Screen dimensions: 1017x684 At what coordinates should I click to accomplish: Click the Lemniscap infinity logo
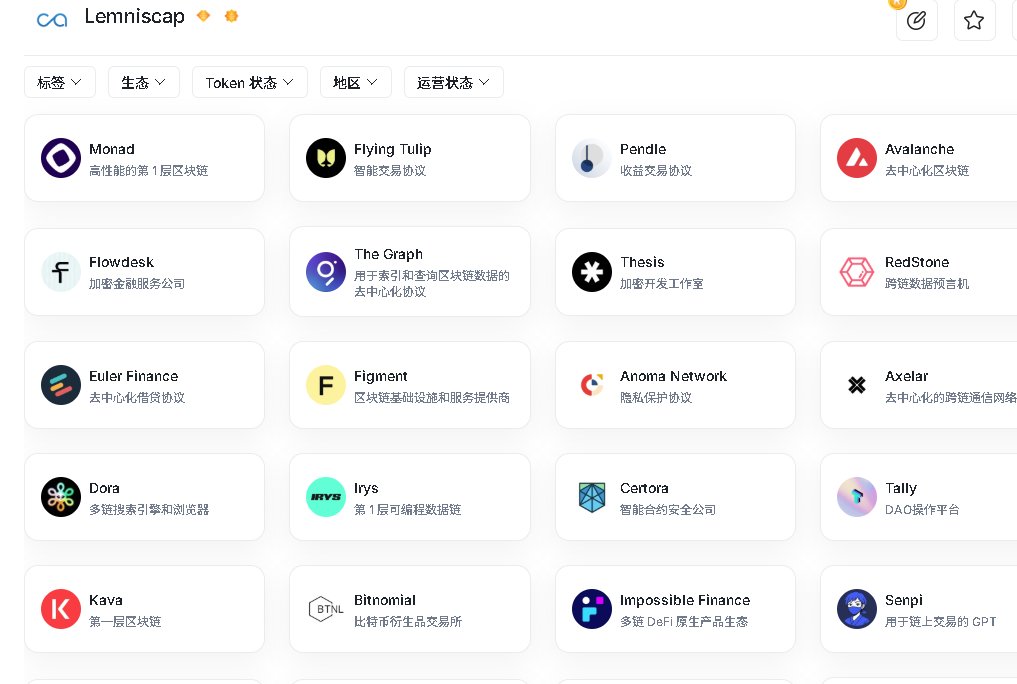click(x=52, y=19)
